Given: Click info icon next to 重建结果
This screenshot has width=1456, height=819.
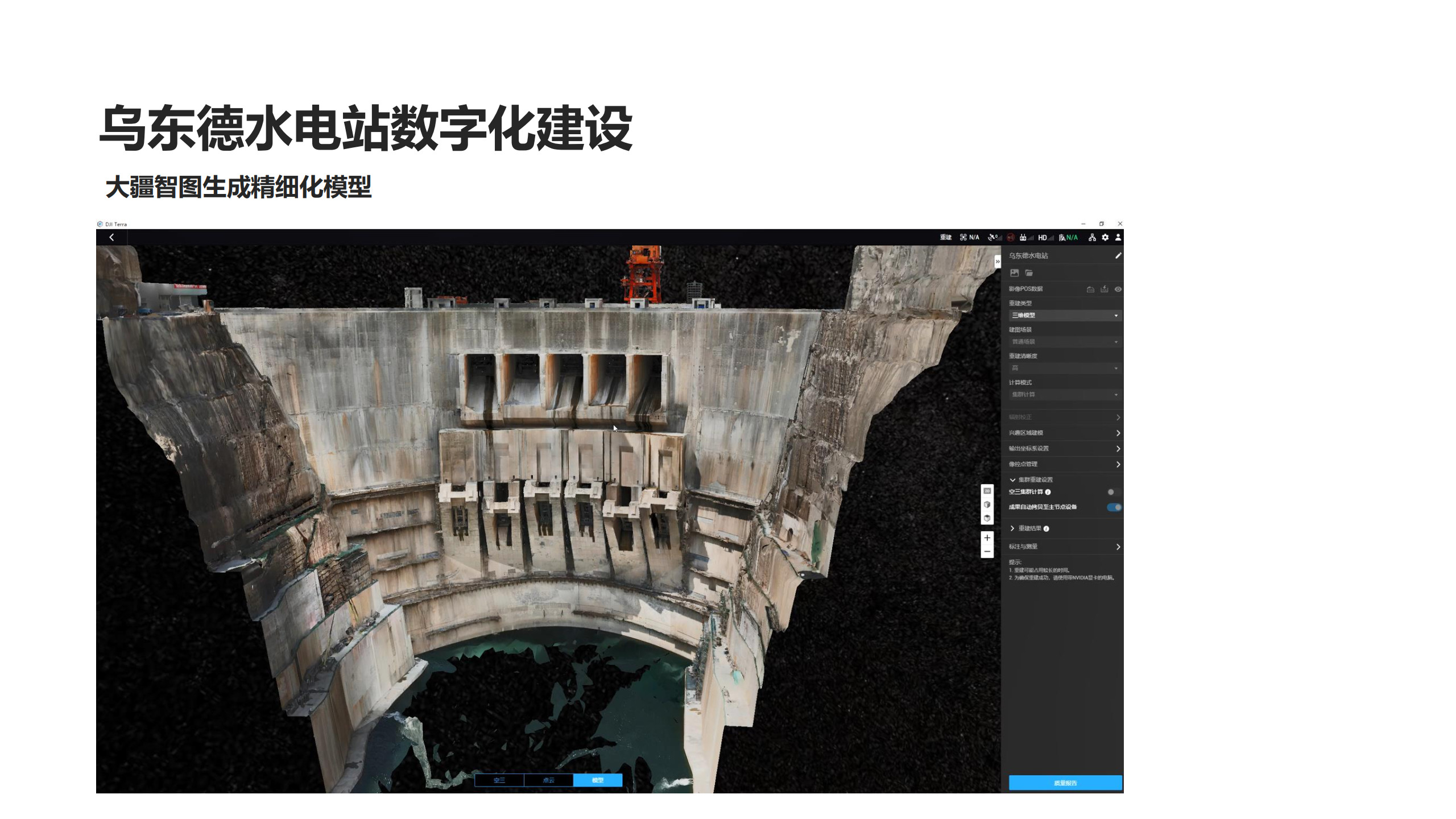Looking at the screenshot, I should click(x=1046, y=529).
